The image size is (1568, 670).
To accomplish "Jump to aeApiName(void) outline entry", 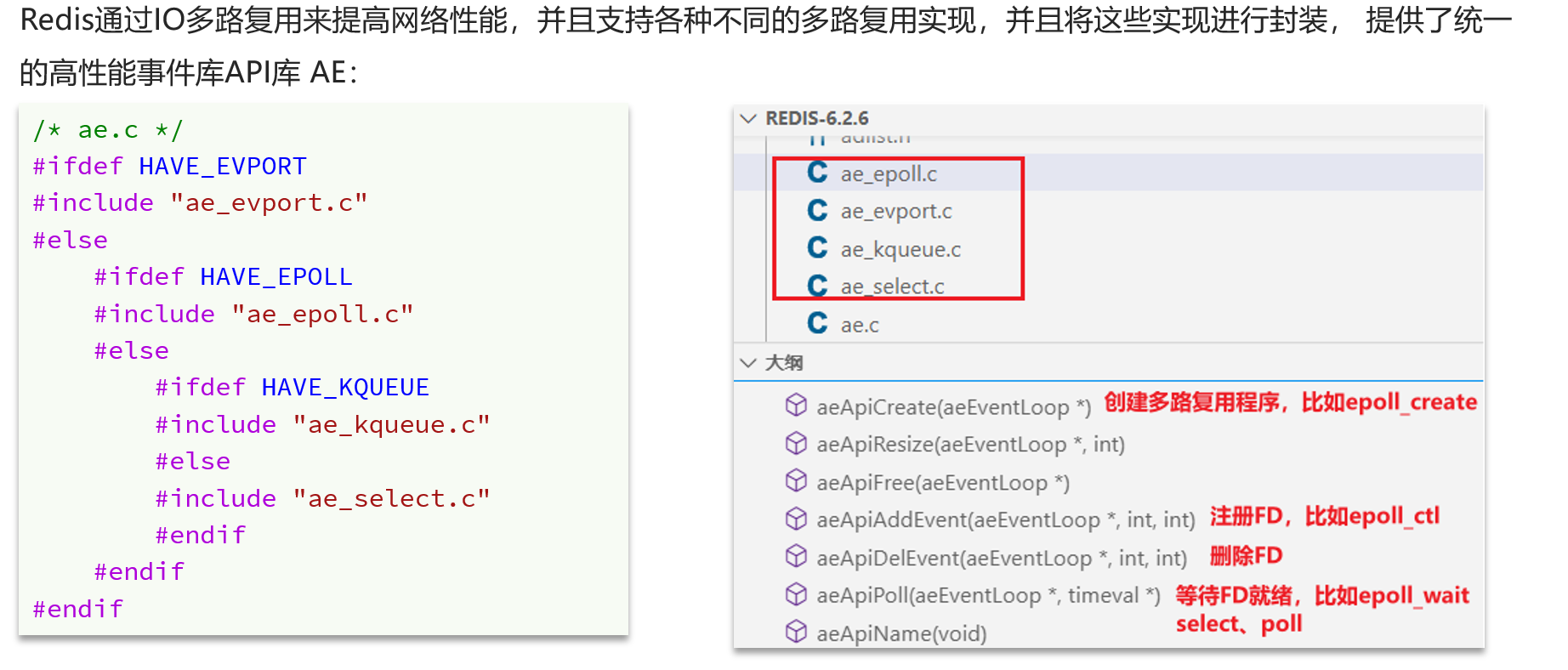I will tap(901, 634).
